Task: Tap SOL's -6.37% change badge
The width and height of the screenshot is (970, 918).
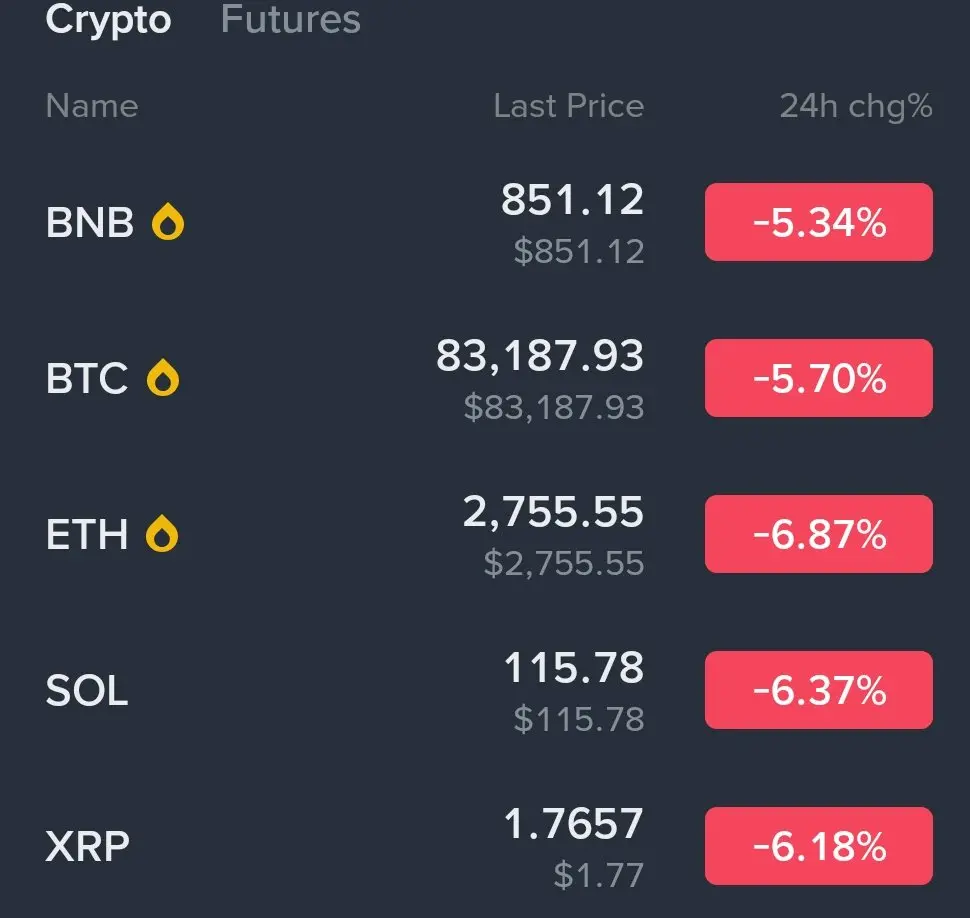Action: click(x=818, y=690)
